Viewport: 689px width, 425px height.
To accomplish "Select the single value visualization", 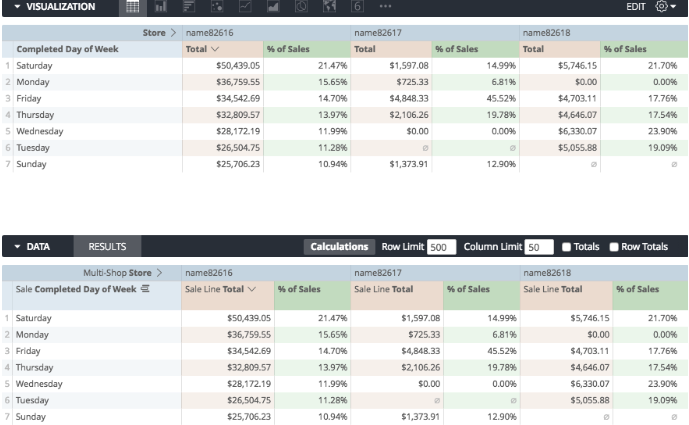I will (x=357, y=7).
